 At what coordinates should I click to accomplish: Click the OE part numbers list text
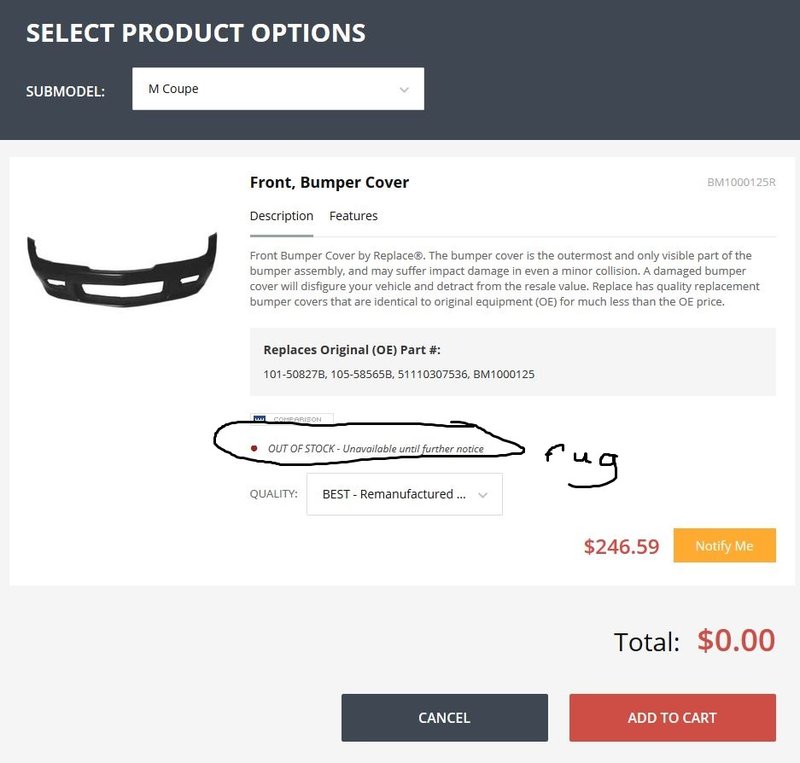click(399, 374)
